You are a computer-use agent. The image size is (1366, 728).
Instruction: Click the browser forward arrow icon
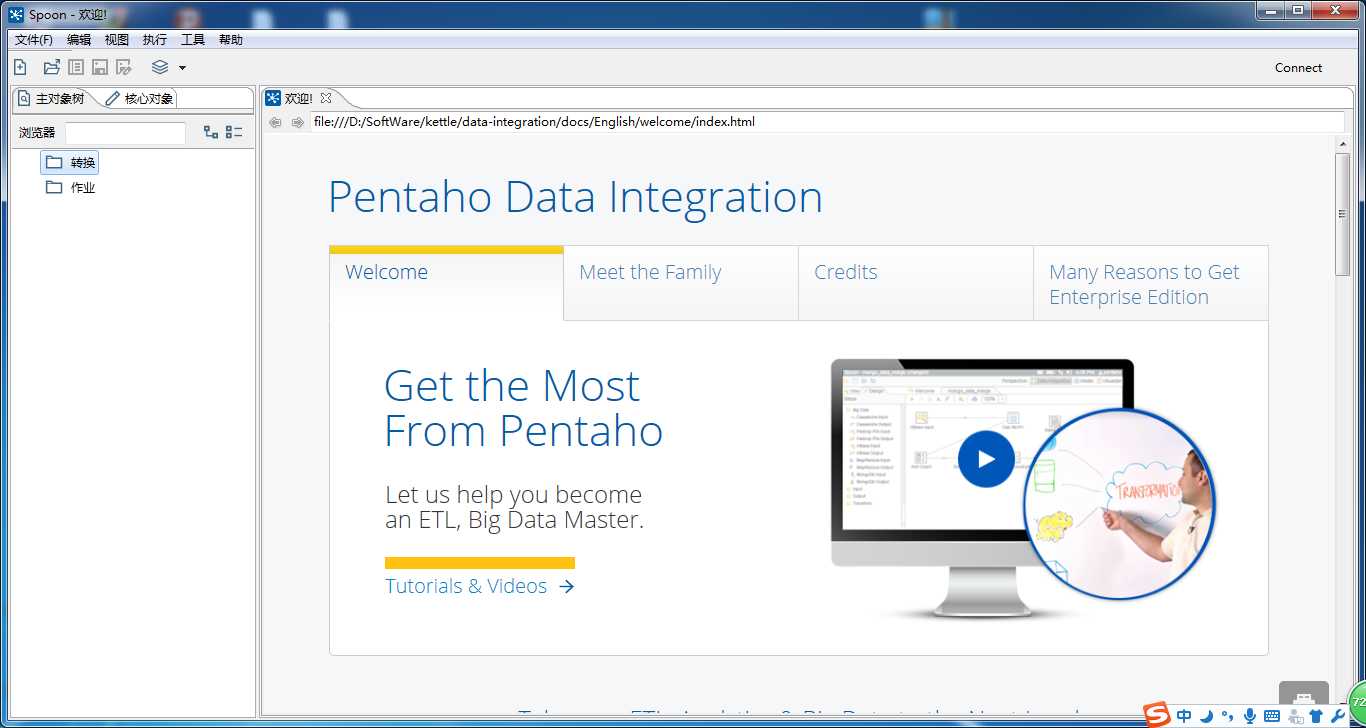pos(297,122)
